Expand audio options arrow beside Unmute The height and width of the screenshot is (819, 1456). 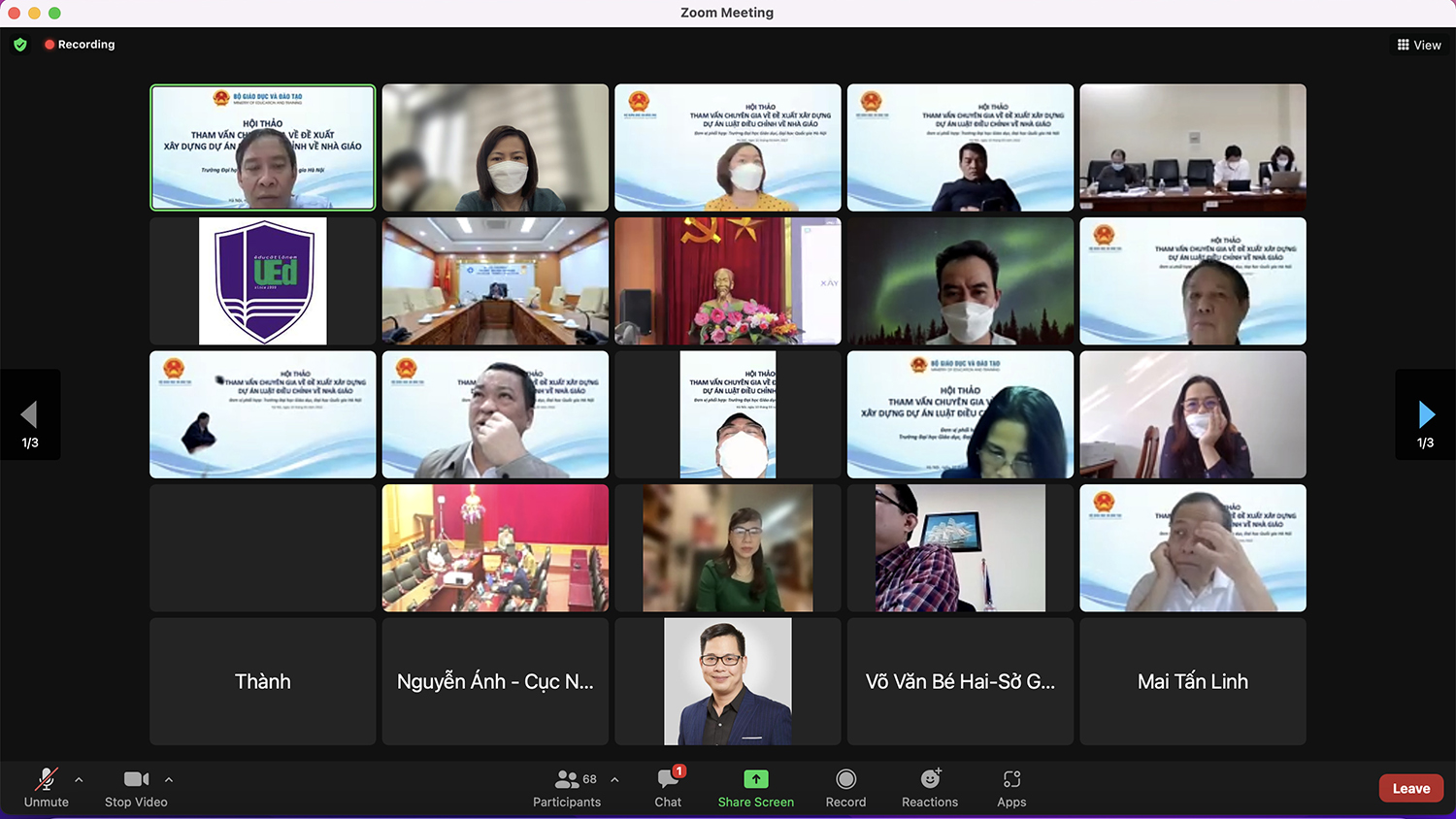click(x=79, y=779)
